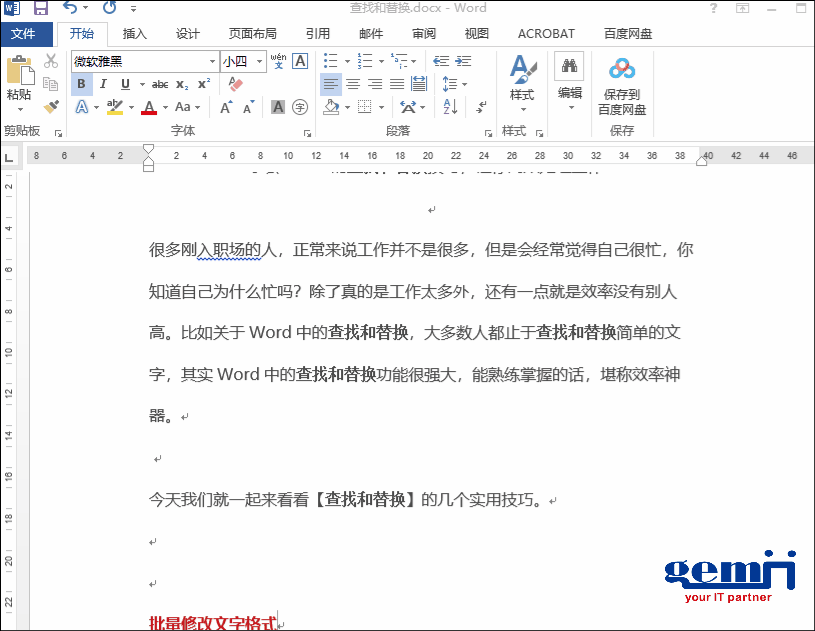Image resolution: width=815 pixels, height=631 pixels.
Task: Click the Clear Formatting eraser icon
Action: pyautogui.click(x=236, y=84)
